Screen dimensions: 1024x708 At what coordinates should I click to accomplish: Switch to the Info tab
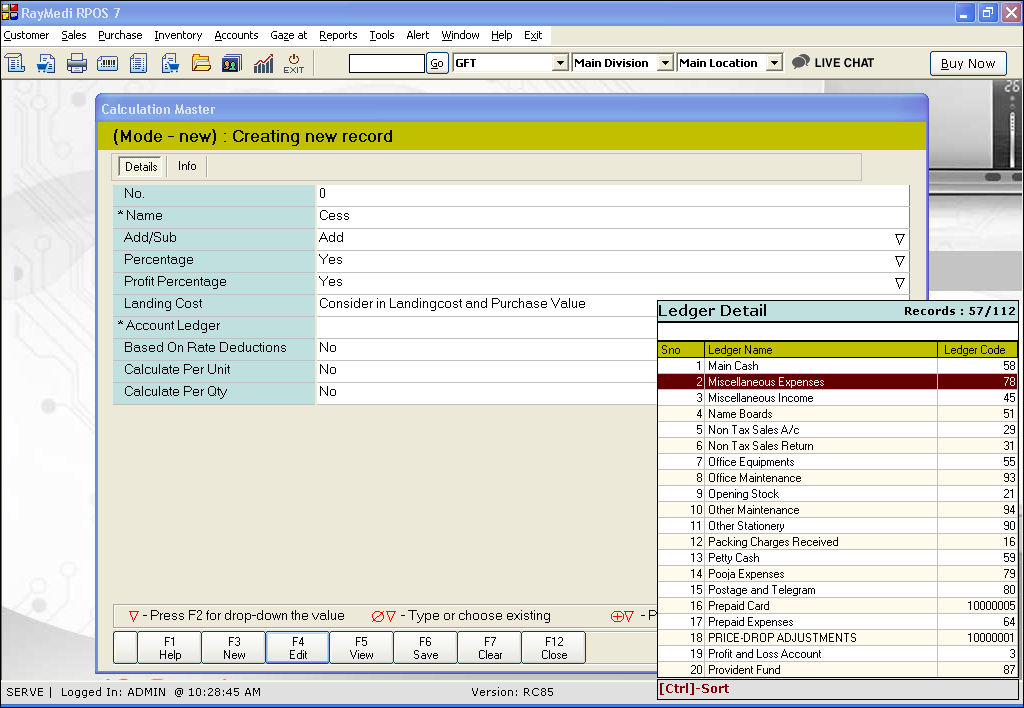(x=187, y=166)
